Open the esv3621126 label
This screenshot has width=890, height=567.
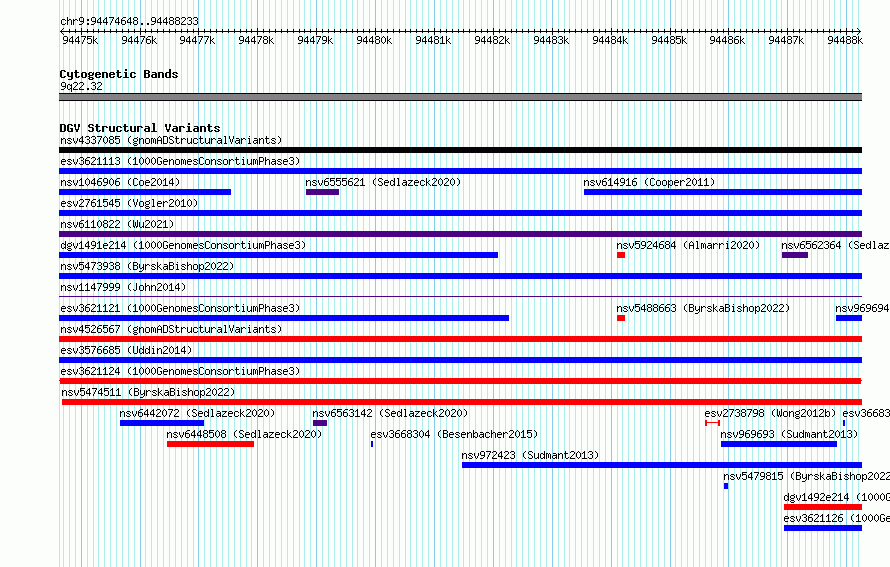[837, 518]
